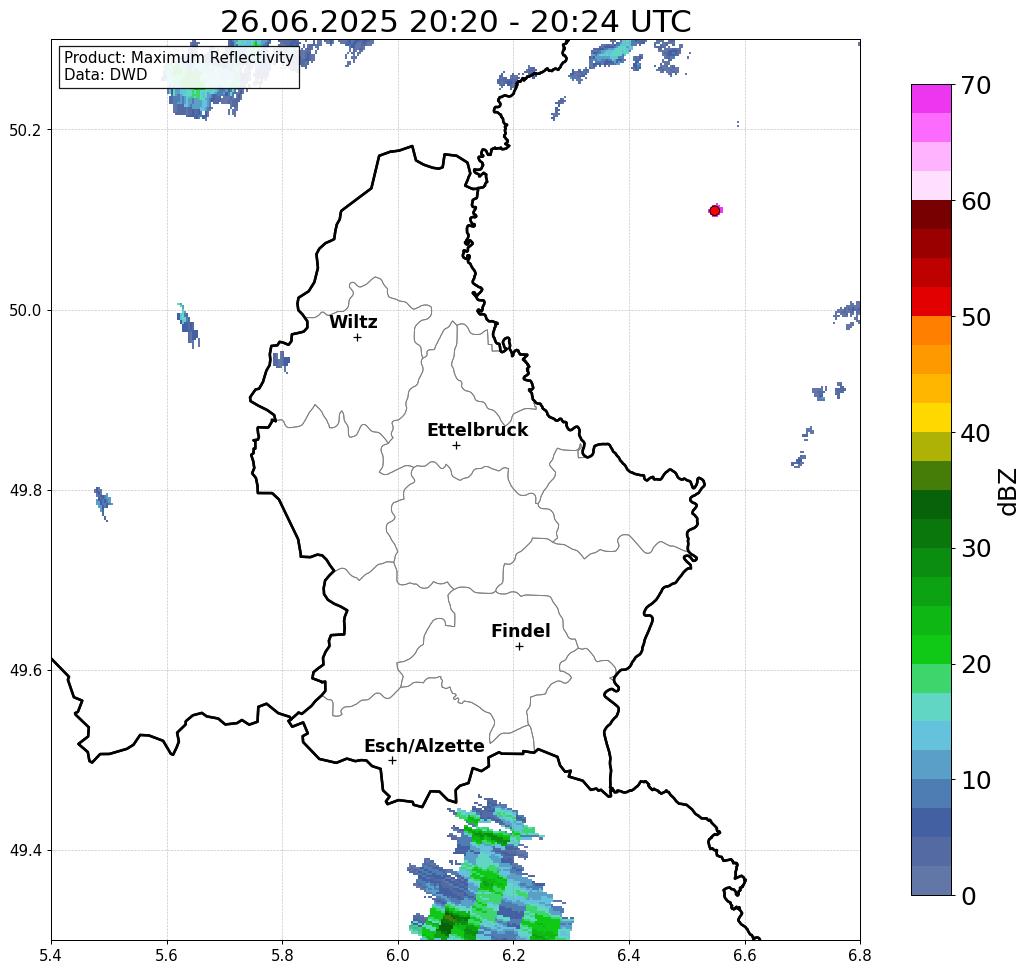The height and width of the screenshot is (973, 1029).
Task: Click the 70 tick on the colorbar
Action: 975,85
